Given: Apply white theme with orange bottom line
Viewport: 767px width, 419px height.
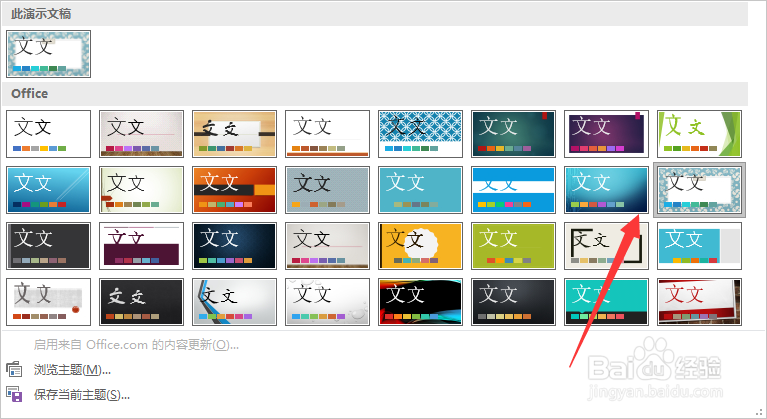Looking at the screenshot, I should 327,133.
